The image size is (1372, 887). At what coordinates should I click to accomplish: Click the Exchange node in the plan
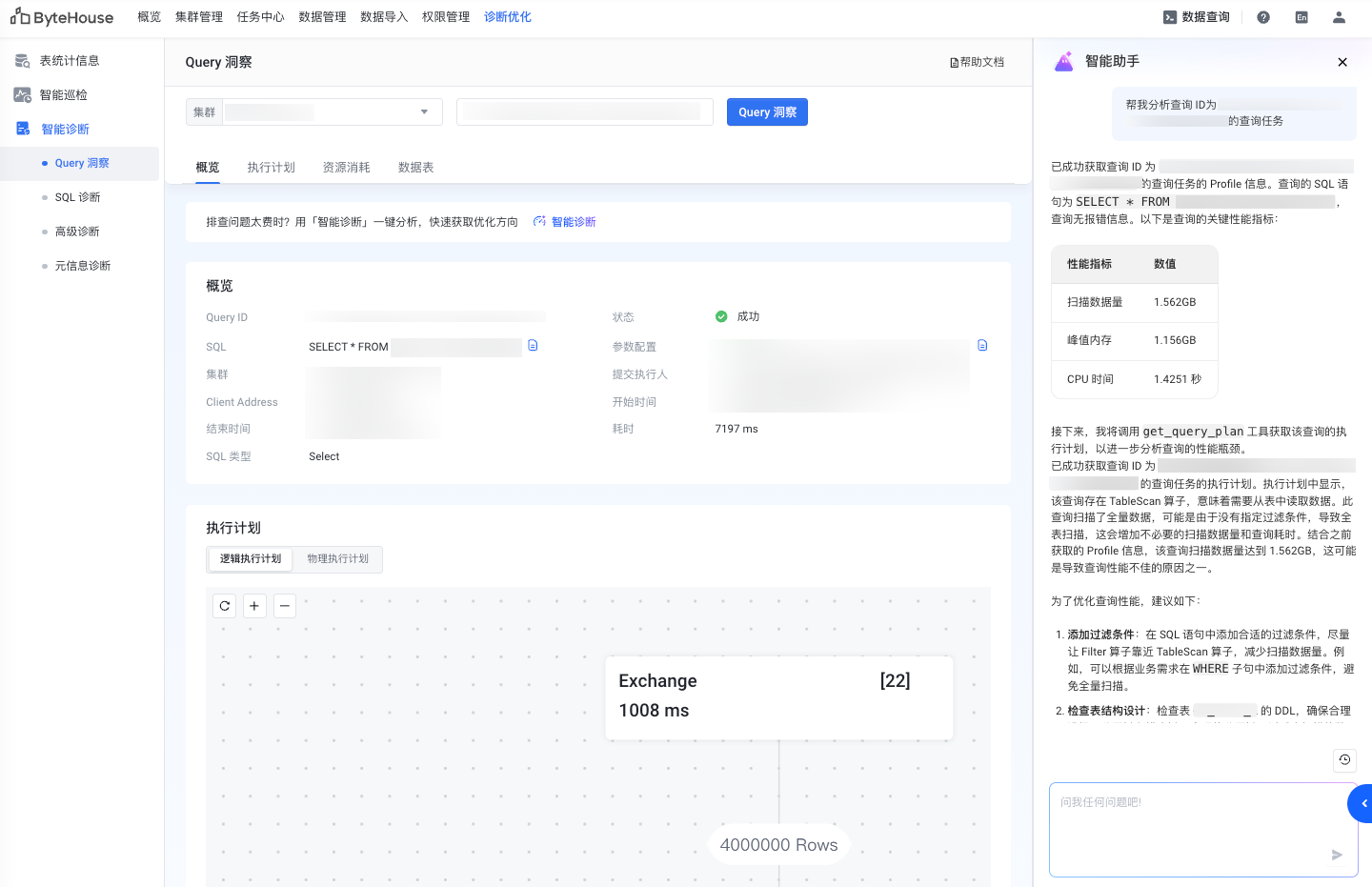point(779,697)
